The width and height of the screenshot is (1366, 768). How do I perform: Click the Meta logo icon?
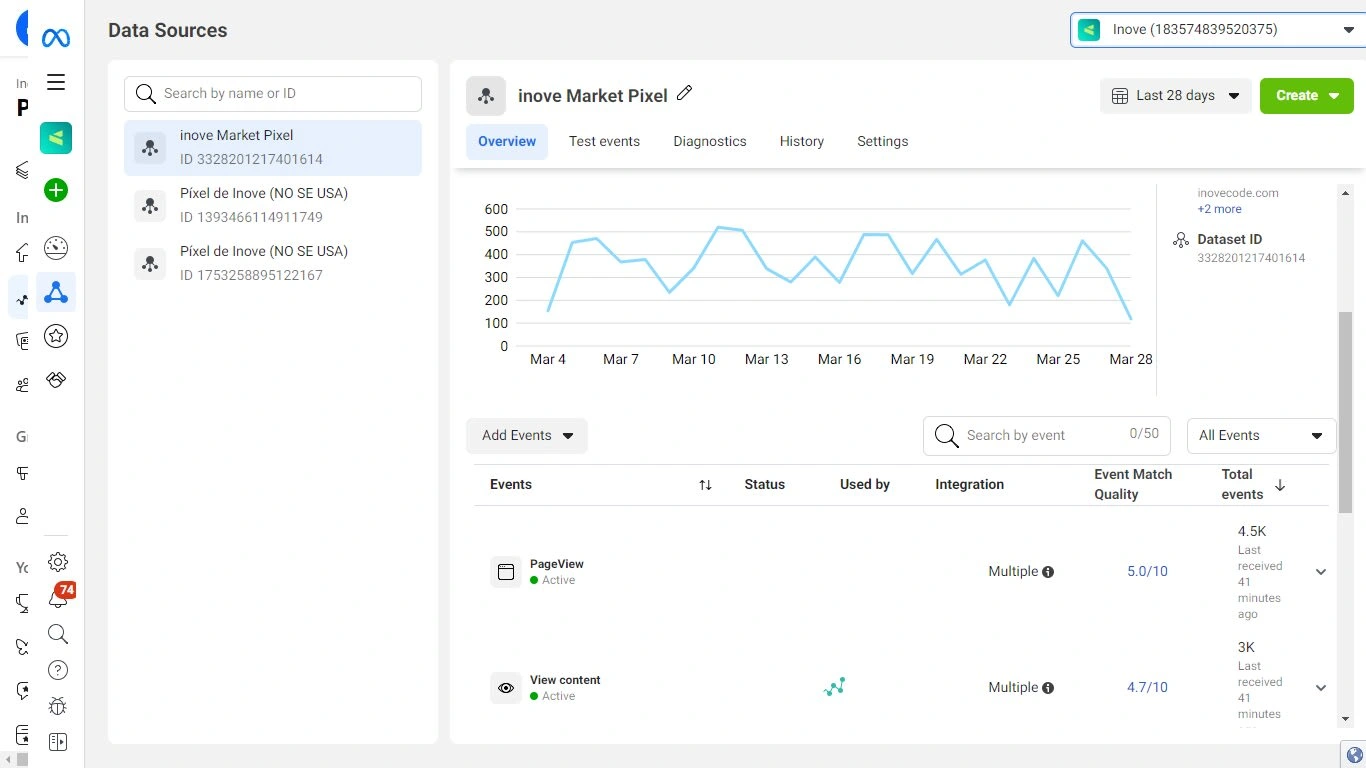(56, 38)
